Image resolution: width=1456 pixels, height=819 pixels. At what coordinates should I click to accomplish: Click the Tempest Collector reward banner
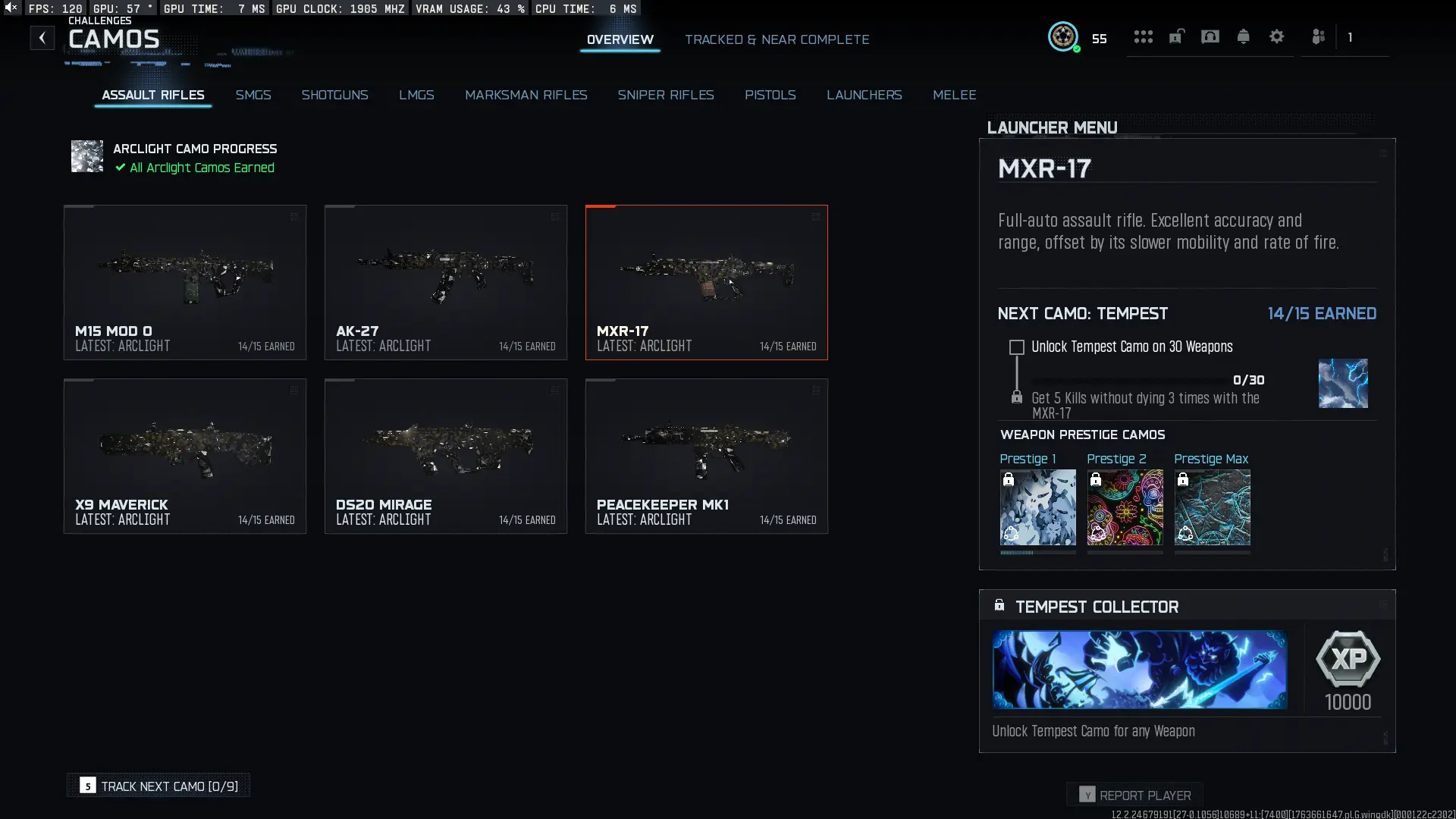pyautogui.click(x=1139, y=670)
